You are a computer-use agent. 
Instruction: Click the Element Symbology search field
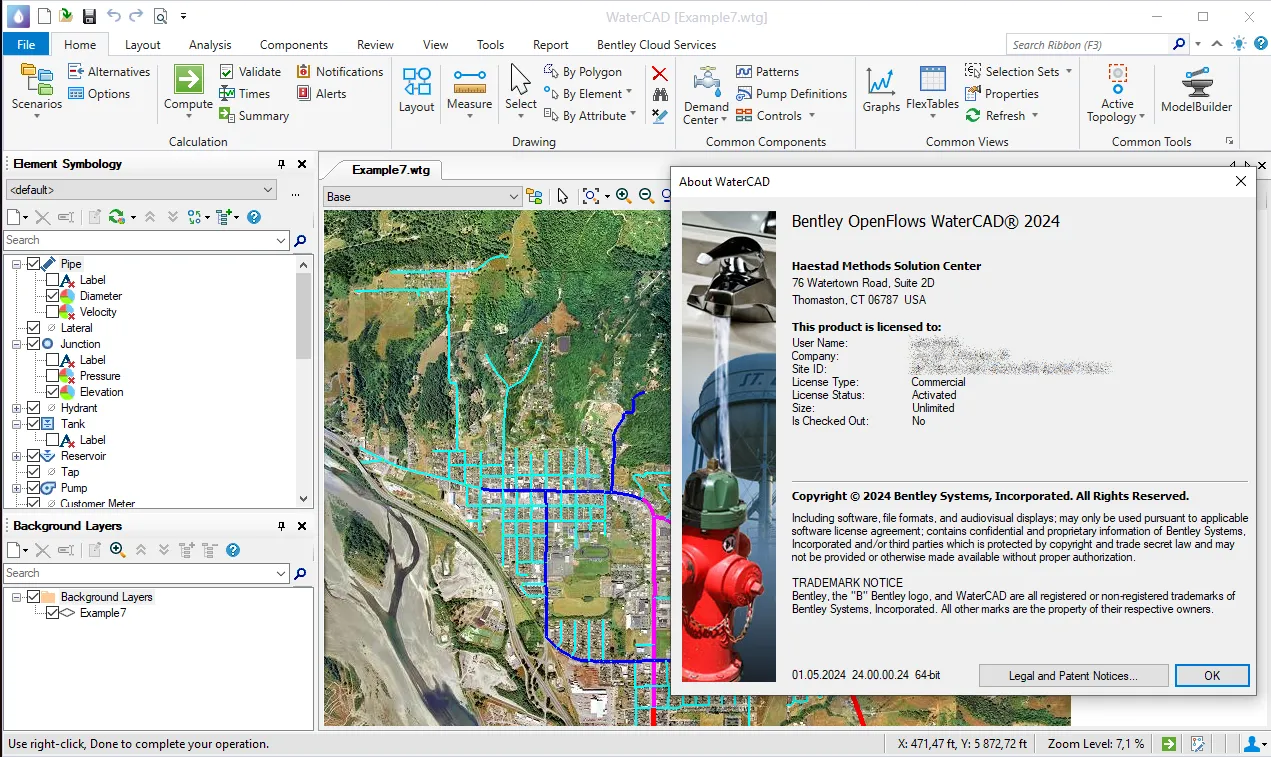138,240
